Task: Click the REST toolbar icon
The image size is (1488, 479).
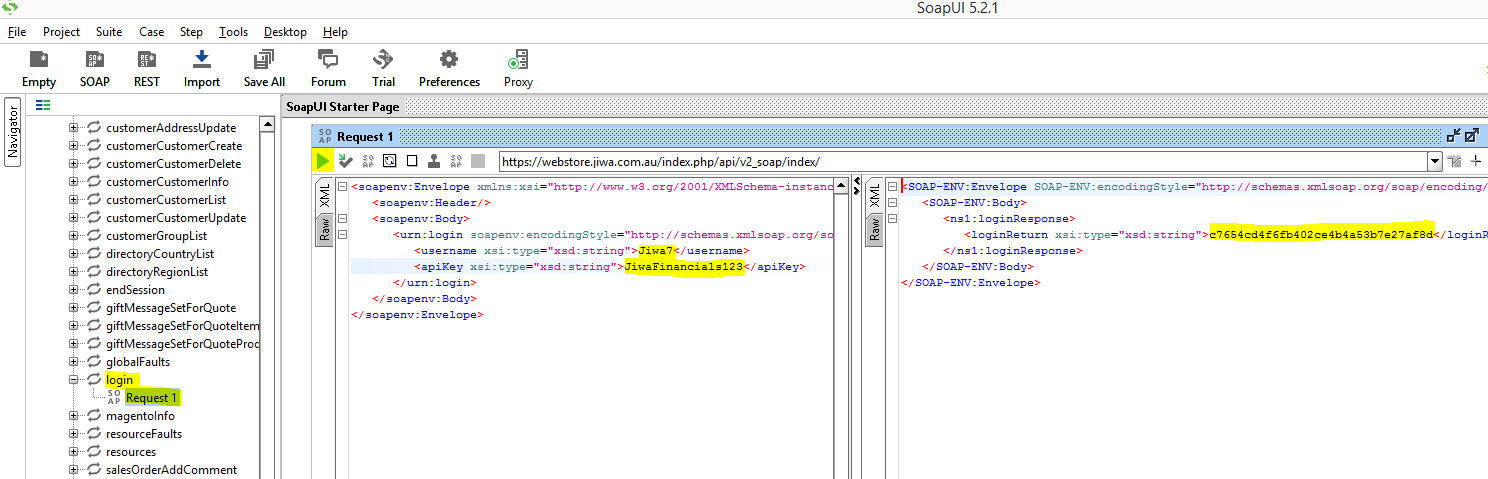Action: coord(147,67)
